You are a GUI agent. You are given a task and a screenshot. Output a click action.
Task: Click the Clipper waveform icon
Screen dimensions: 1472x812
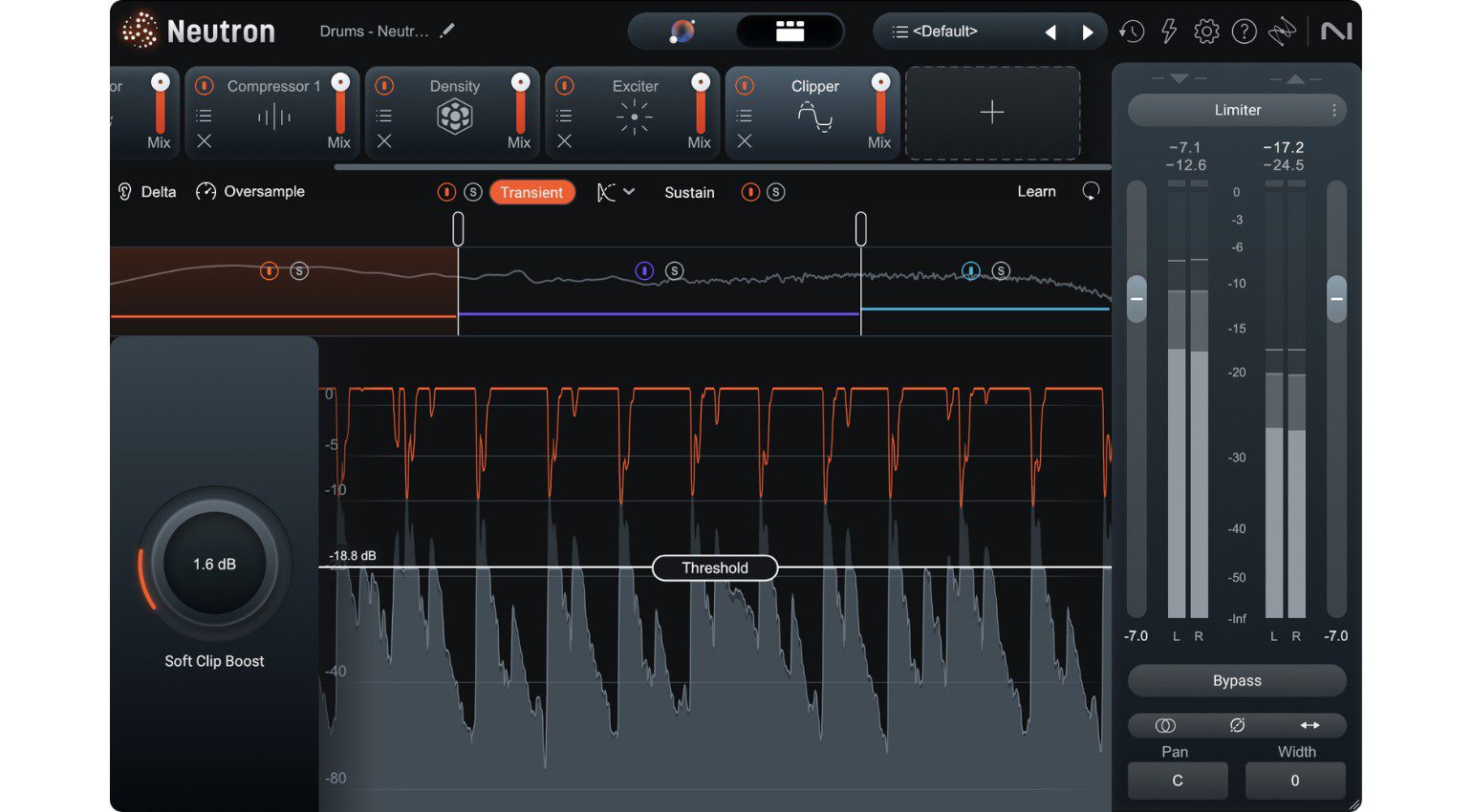click(813, 117)
